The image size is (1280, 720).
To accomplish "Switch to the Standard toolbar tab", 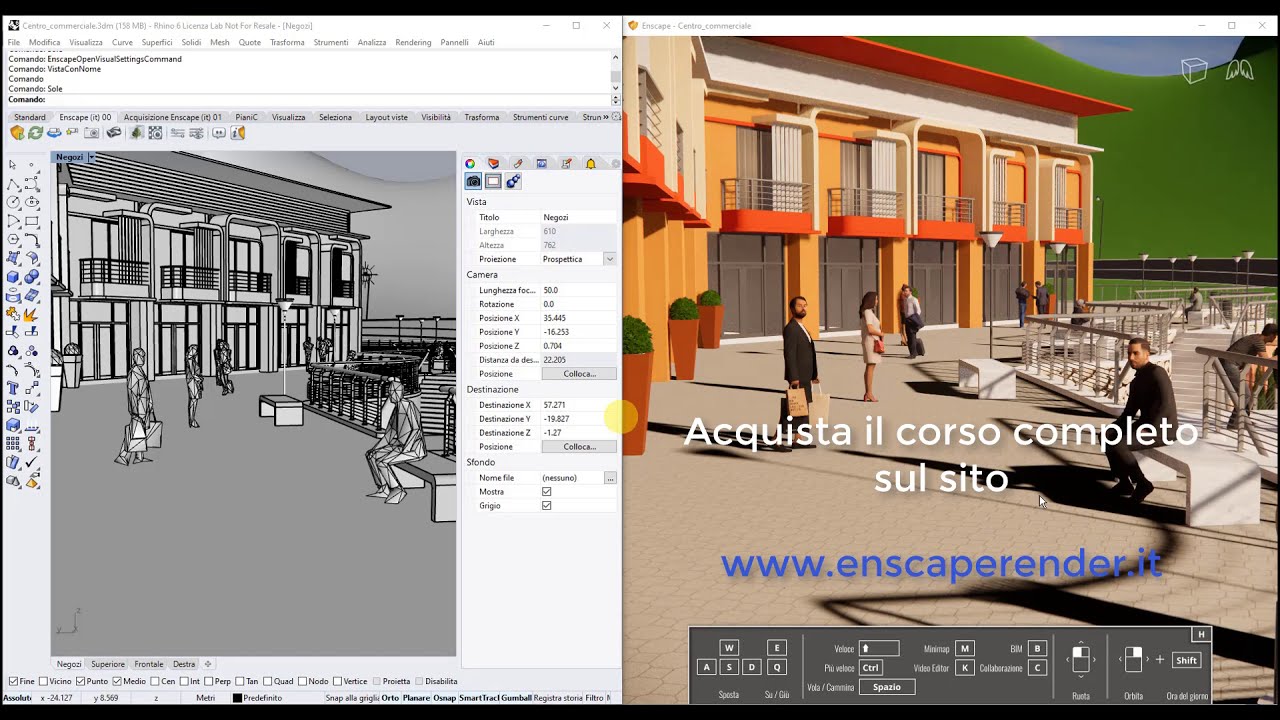I will point(29,117).
